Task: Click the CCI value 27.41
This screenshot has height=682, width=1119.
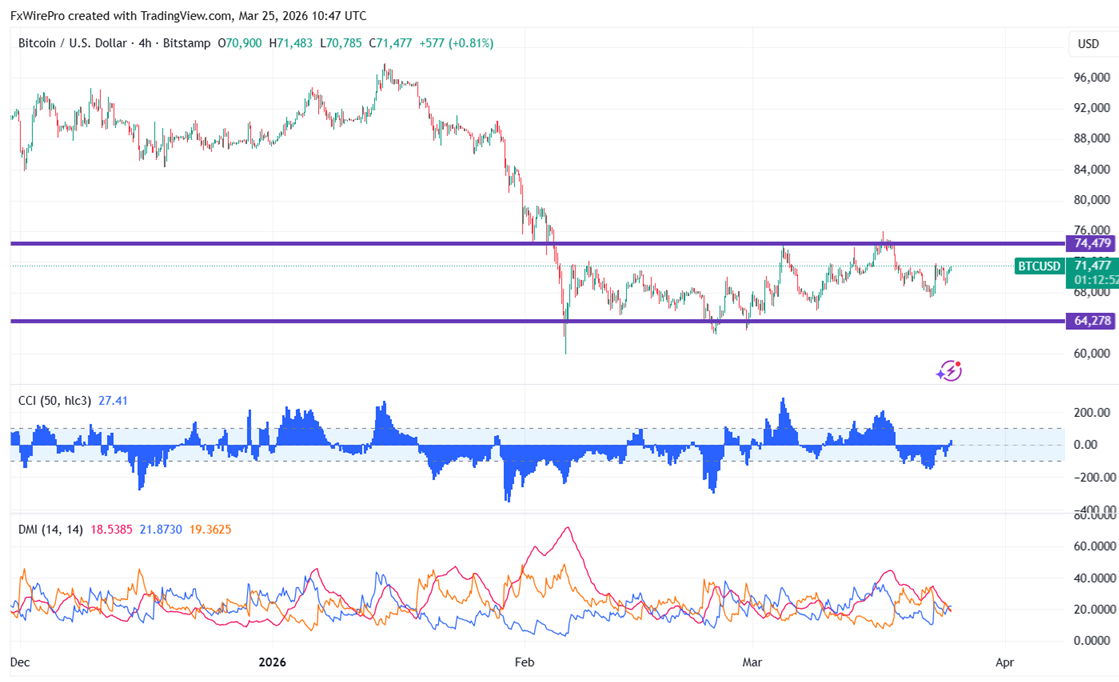Action: click(113, 401)
